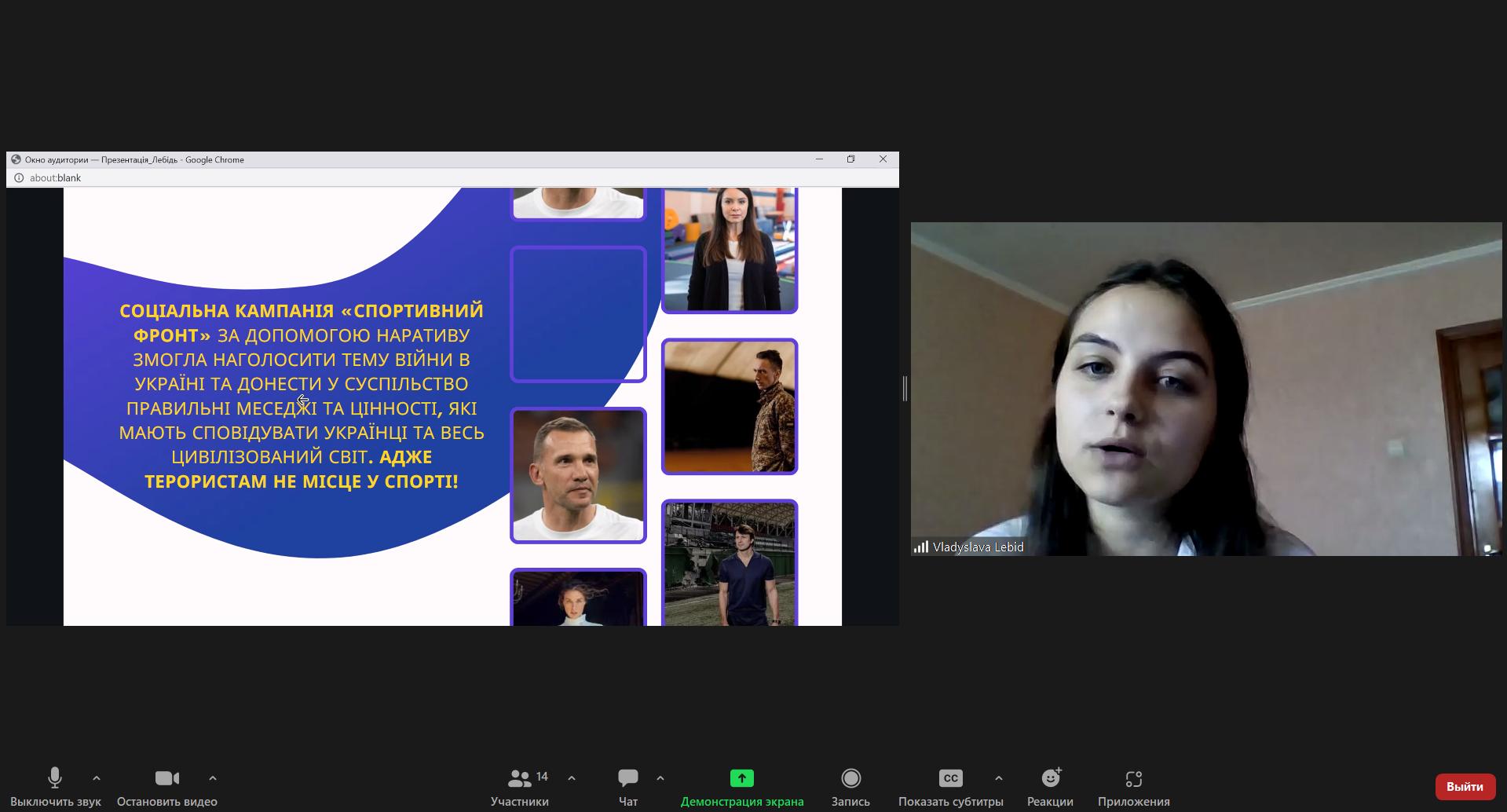1507x812 pixels.
Task: Open the apps panel (Приложения)
Action: point(1133,787)
